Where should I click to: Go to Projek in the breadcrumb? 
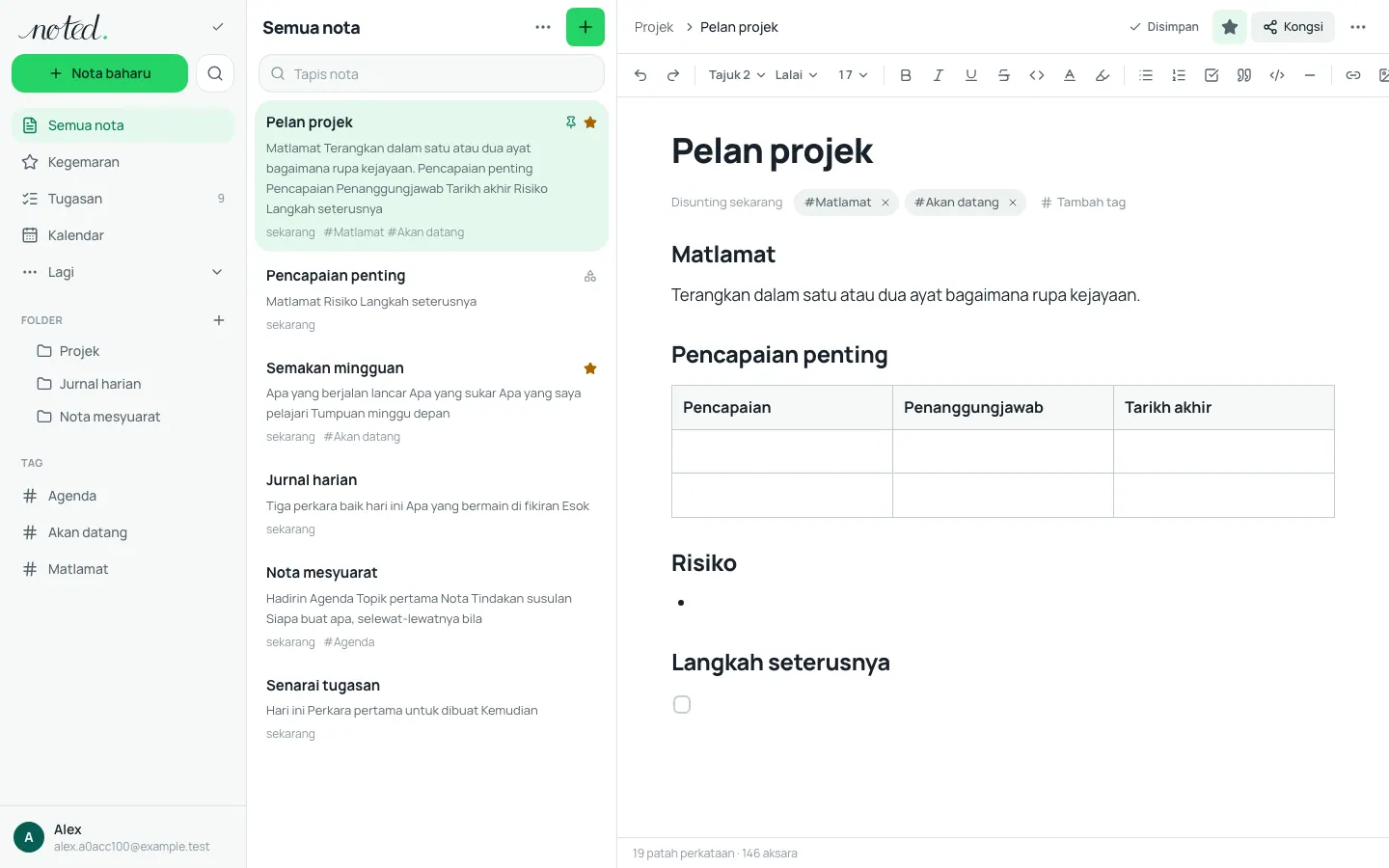click(654, 27)
